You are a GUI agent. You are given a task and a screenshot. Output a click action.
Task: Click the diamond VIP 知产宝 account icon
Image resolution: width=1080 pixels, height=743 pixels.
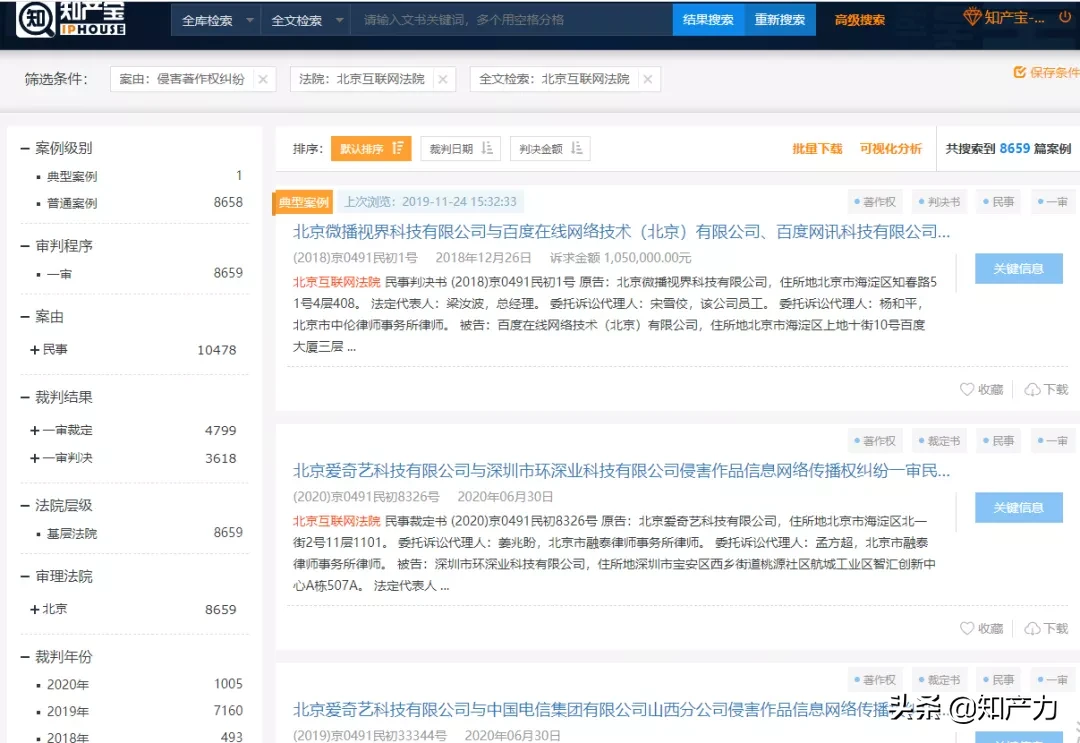point(972,17)
